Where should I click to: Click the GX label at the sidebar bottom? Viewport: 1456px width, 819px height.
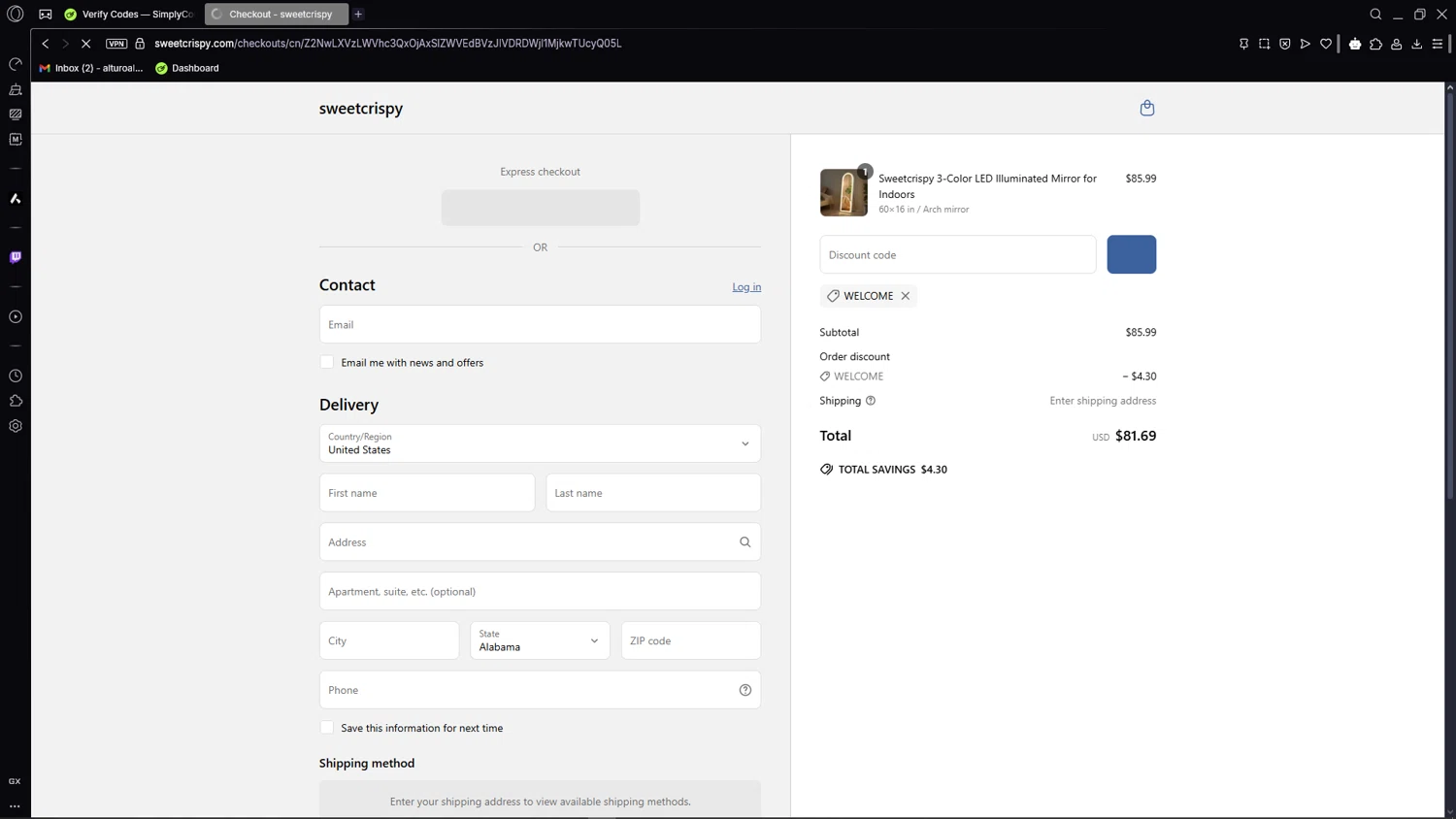[x=15, y=781]
